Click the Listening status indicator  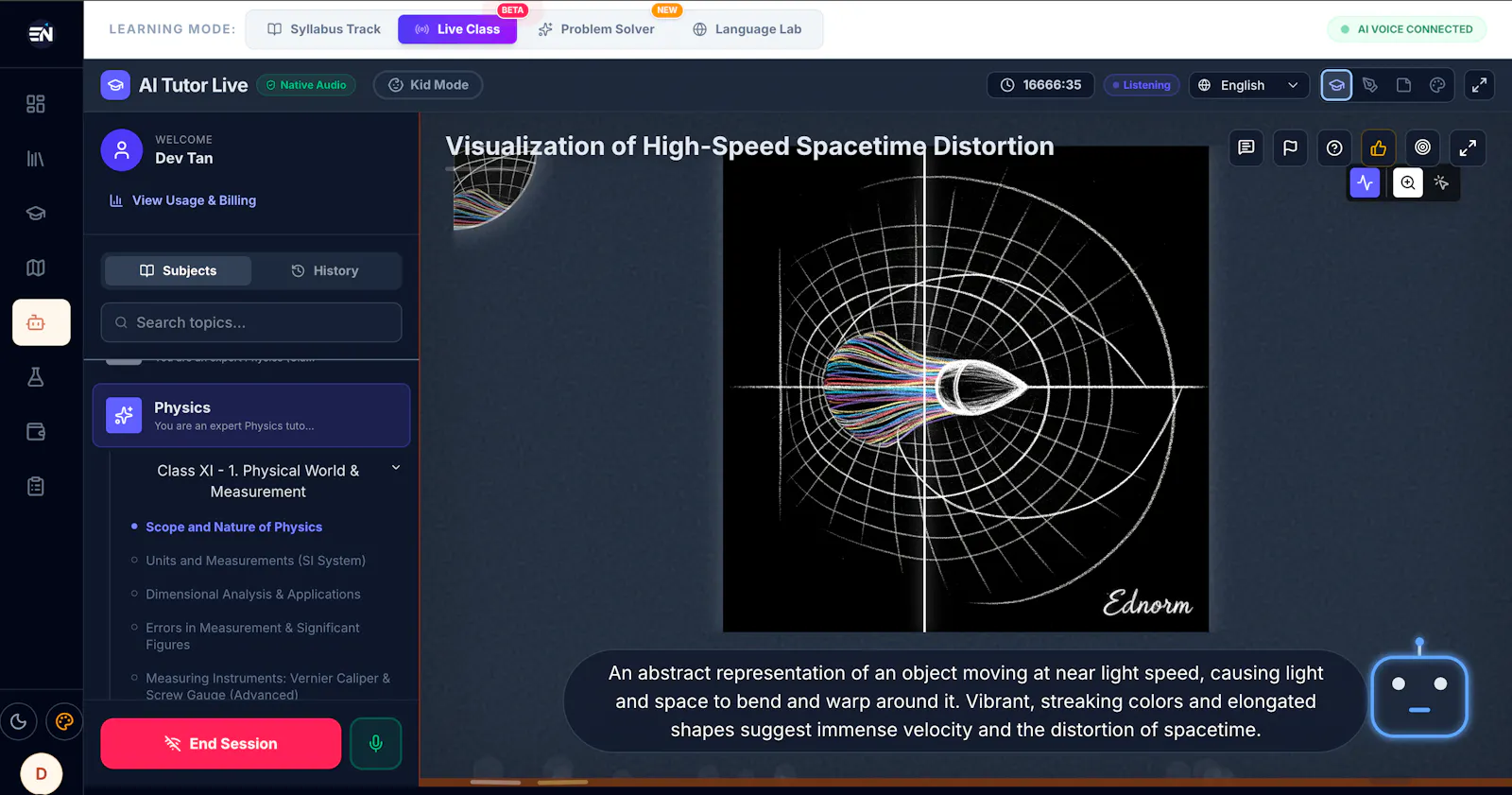[x=1142, y=85]
